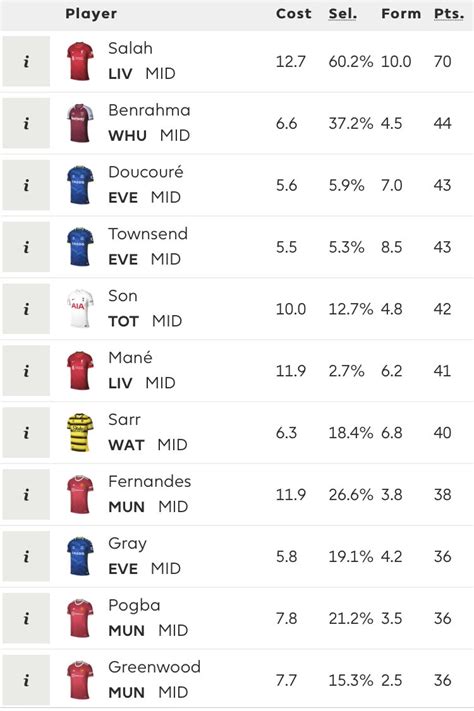Click Sarr's yellow Watford shirt image
The width and height of the screenshot is (474, 711).
(x=80, y=433)
